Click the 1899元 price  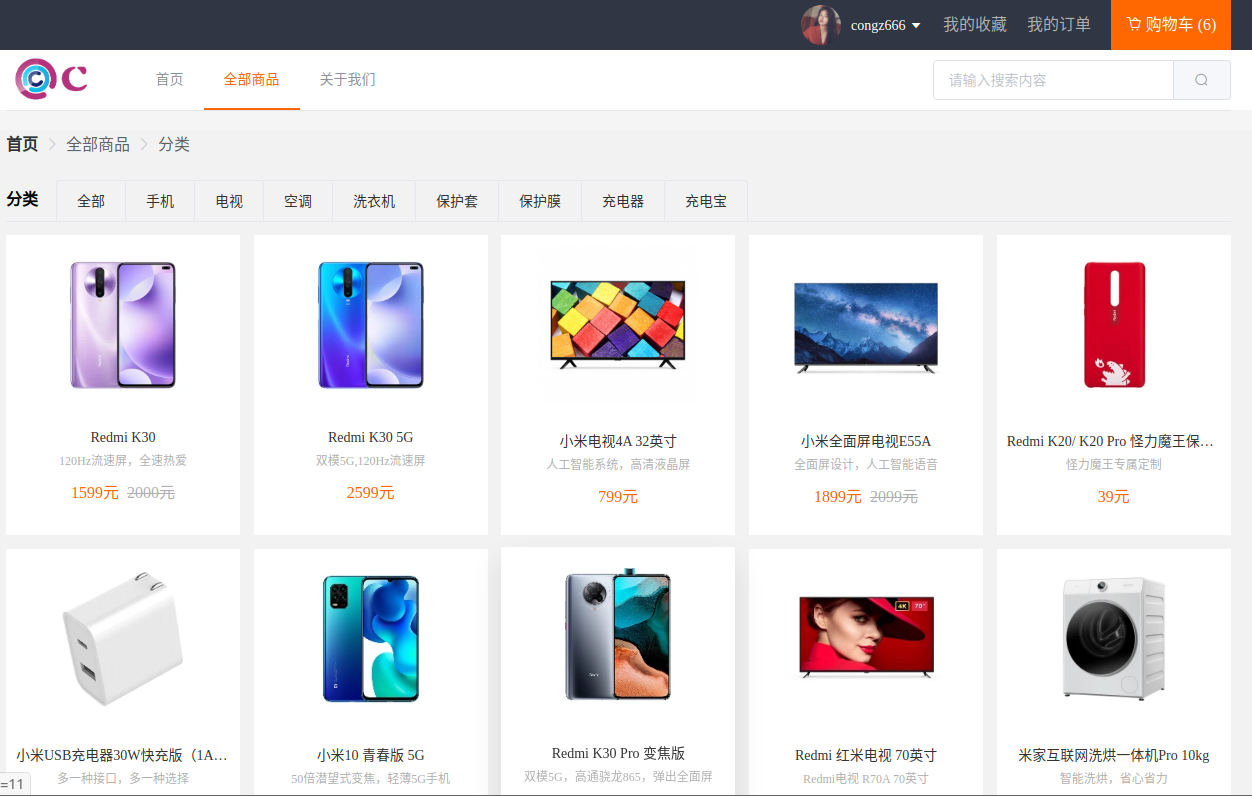coord(838,497)
